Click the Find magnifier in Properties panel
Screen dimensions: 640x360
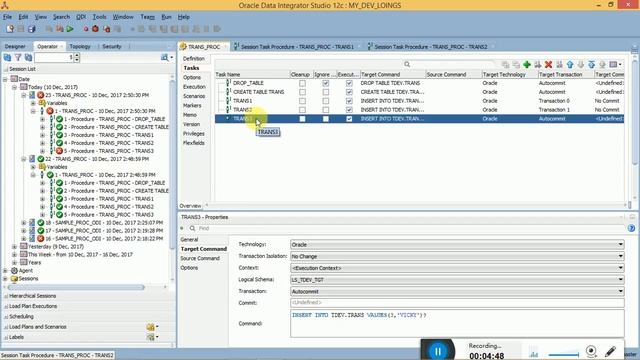click(x=192, y=229)
